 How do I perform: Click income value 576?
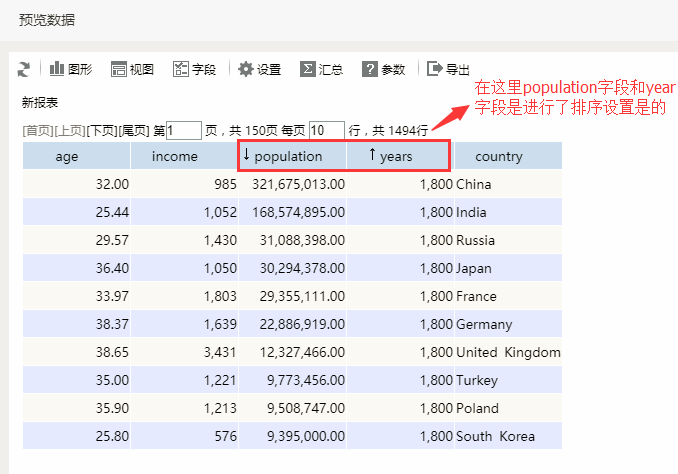point(226,436)
